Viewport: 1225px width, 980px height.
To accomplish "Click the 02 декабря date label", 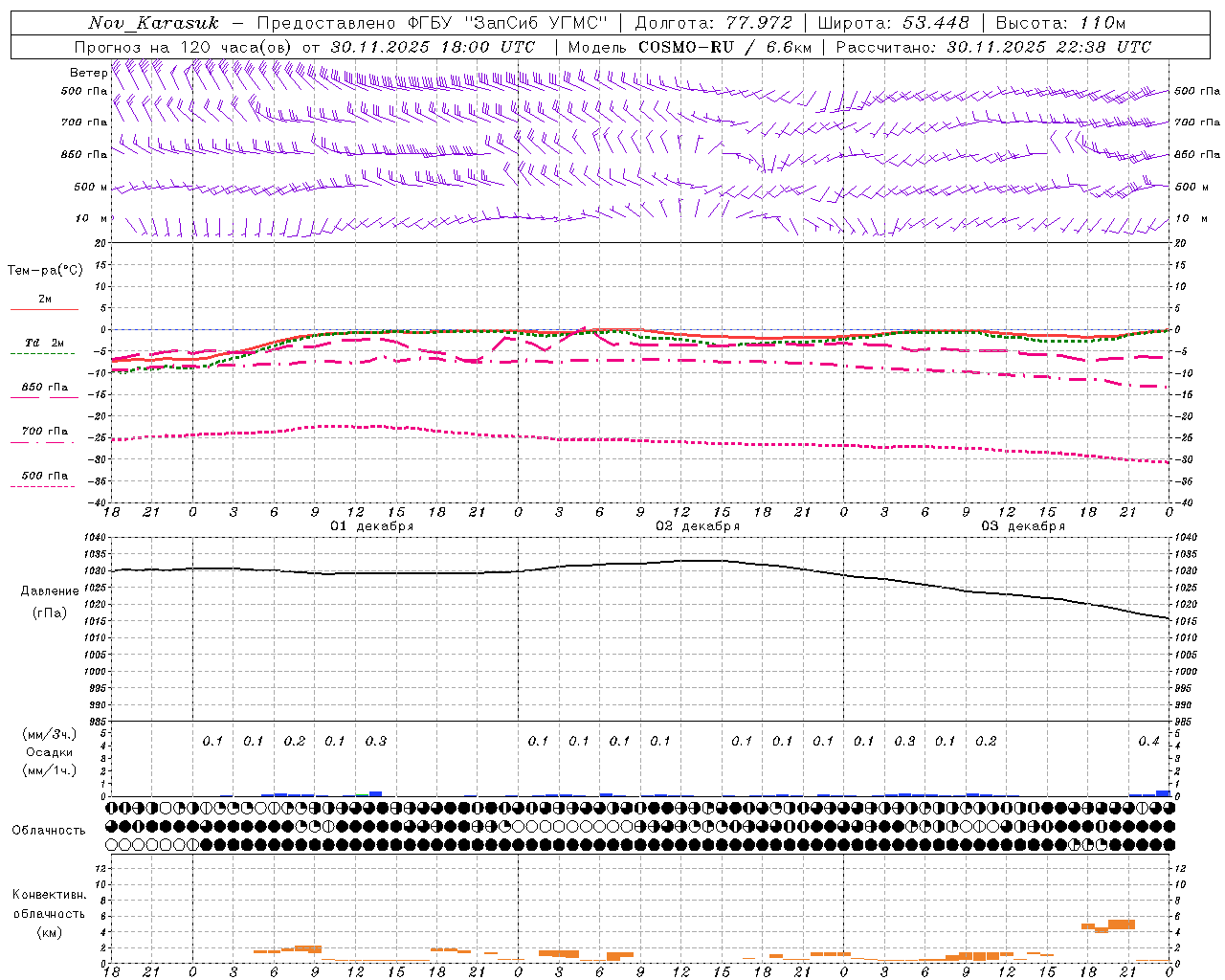I will (698, 526).
